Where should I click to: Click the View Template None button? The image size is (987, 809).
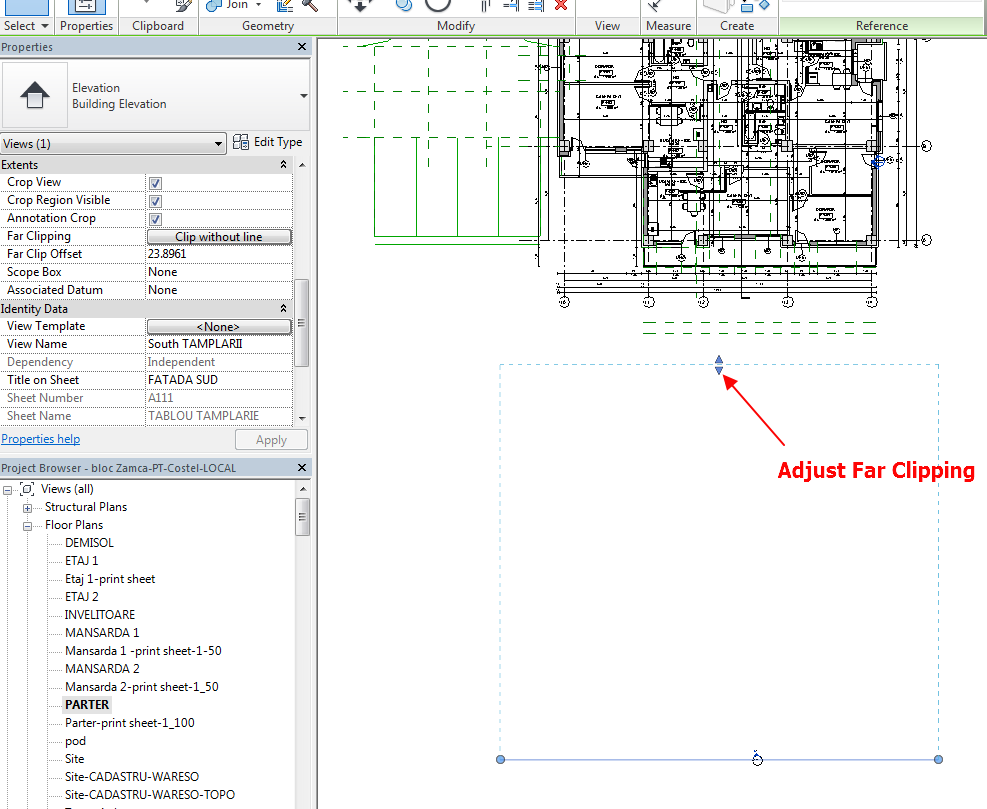tap(219, 327)
